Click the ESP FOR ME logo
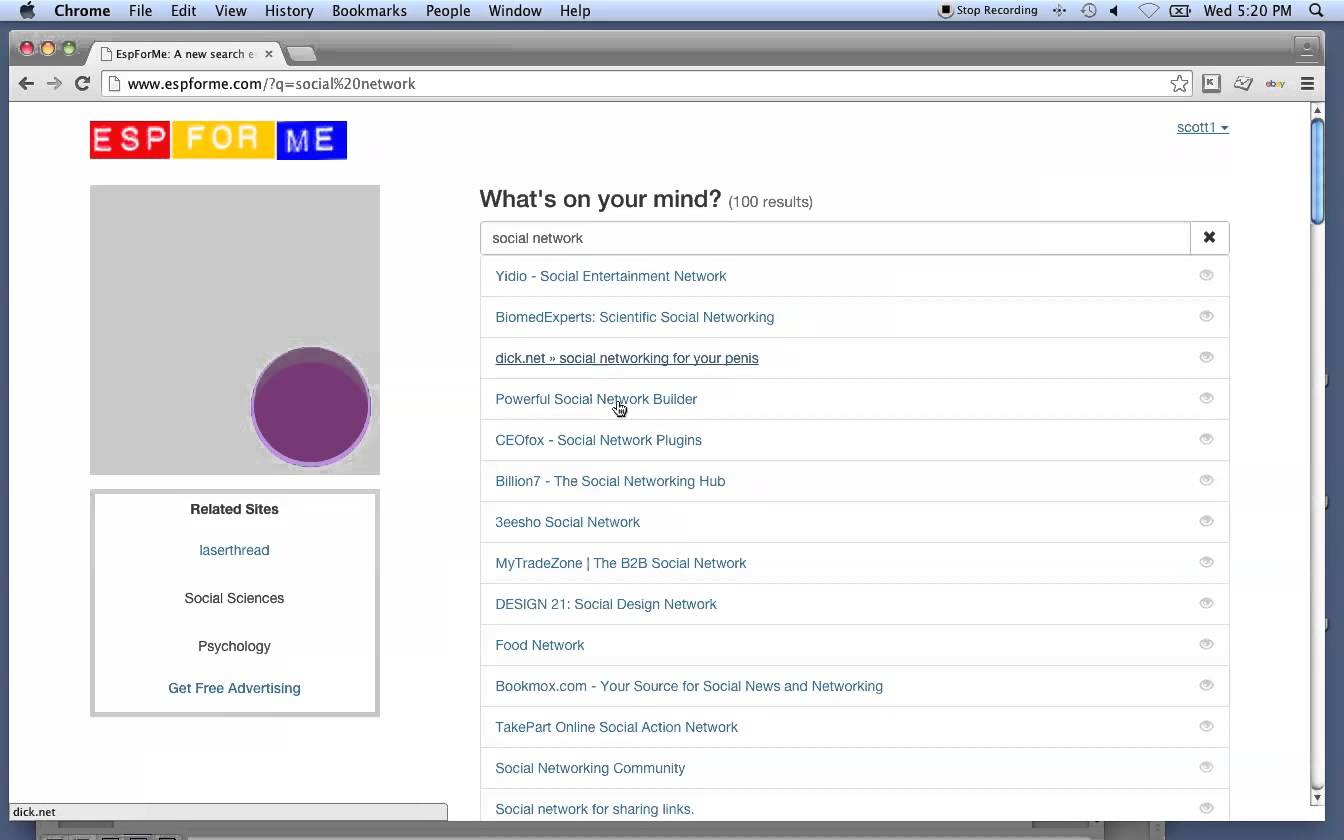This screenshot has width=1344, height=840. [218, 140]
